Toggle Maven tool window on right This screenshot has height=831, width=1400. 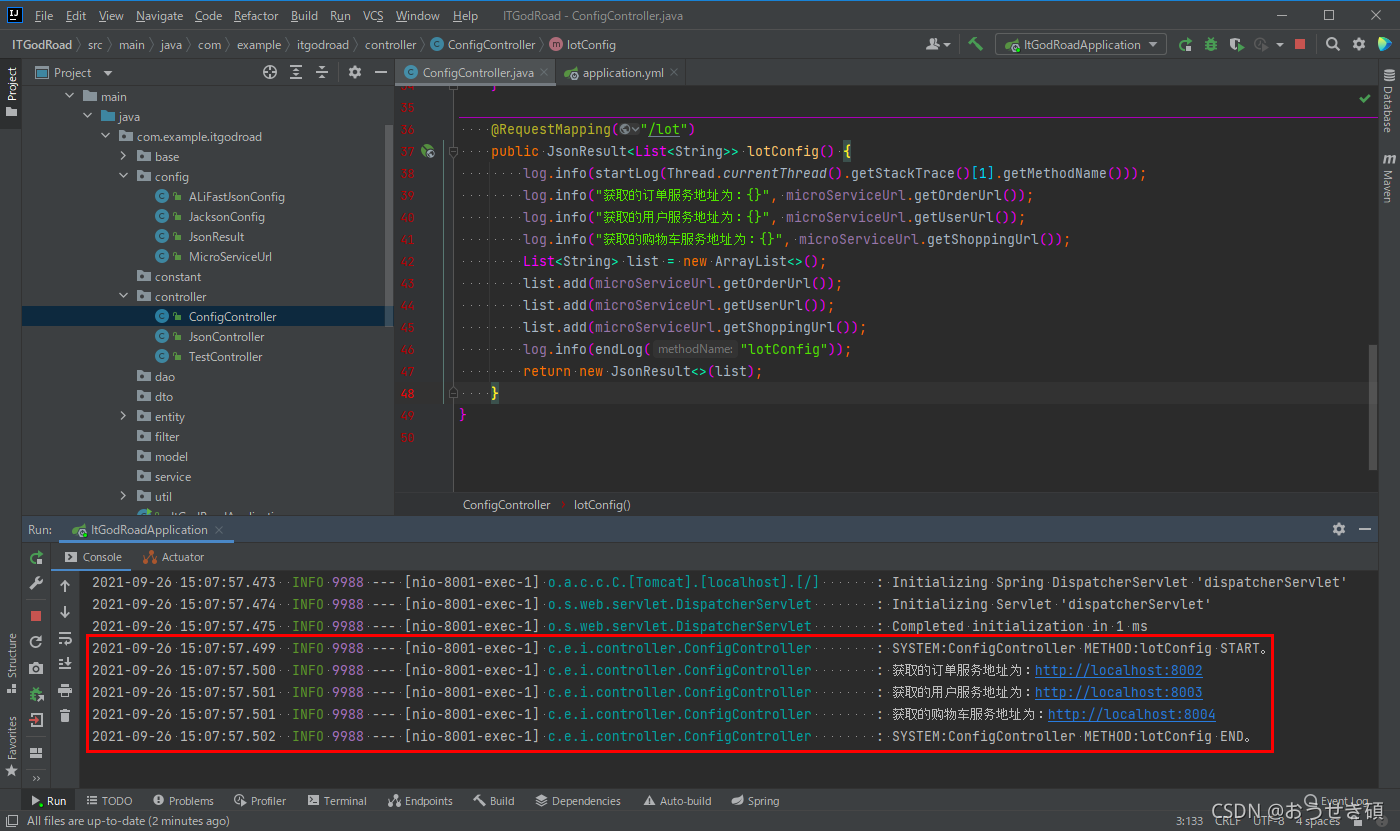pyautogui.click(x=1389, y=178)
